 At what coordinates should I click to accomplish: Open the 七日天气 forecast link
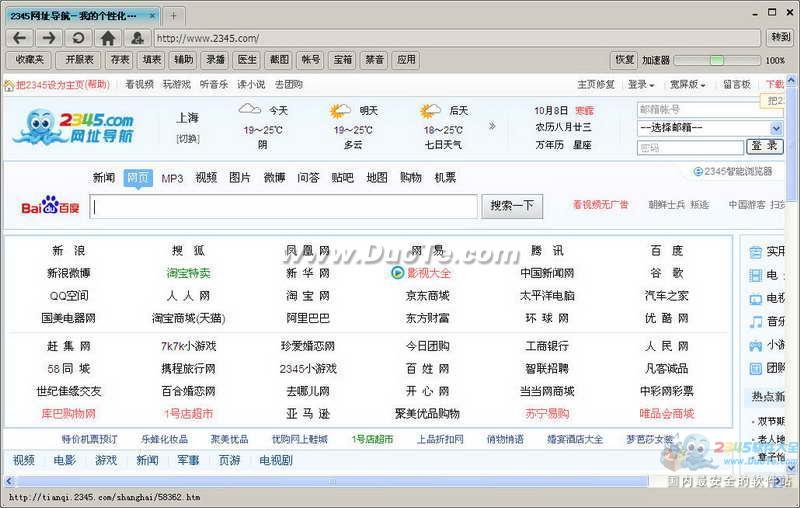click(x=443, y=145)
